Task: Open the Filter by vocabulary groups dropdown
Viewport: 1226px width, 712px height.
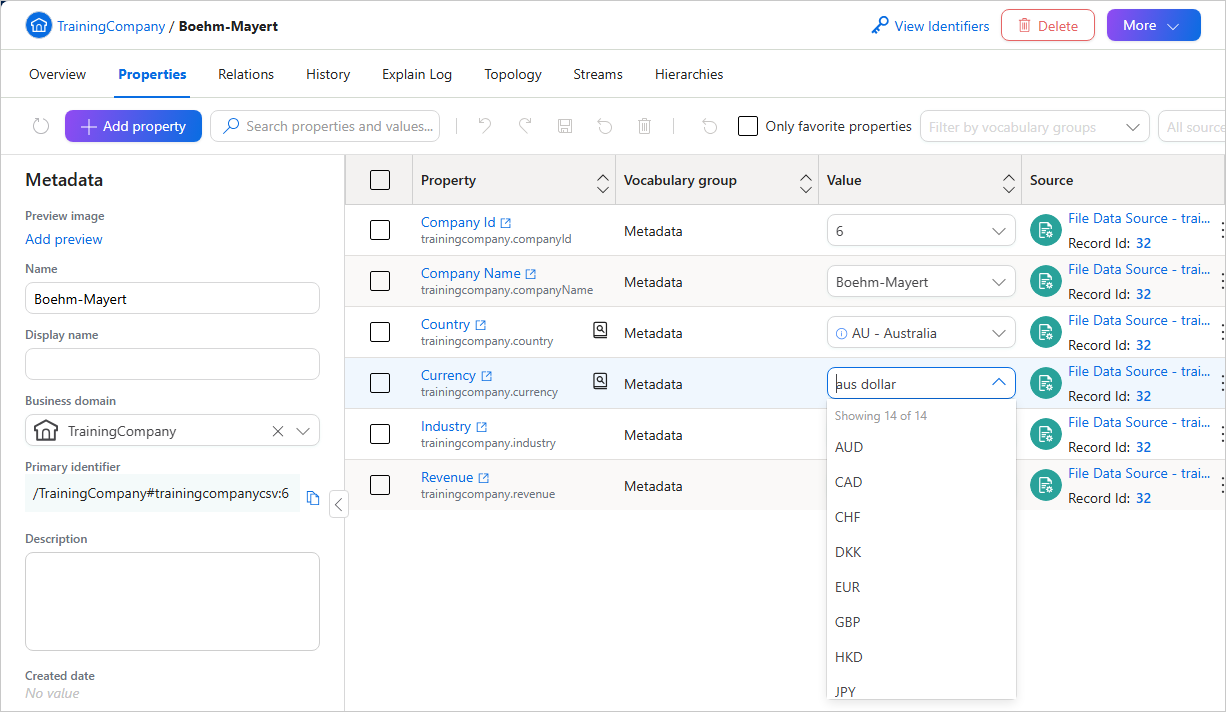Action: (x=1034, y=127)
